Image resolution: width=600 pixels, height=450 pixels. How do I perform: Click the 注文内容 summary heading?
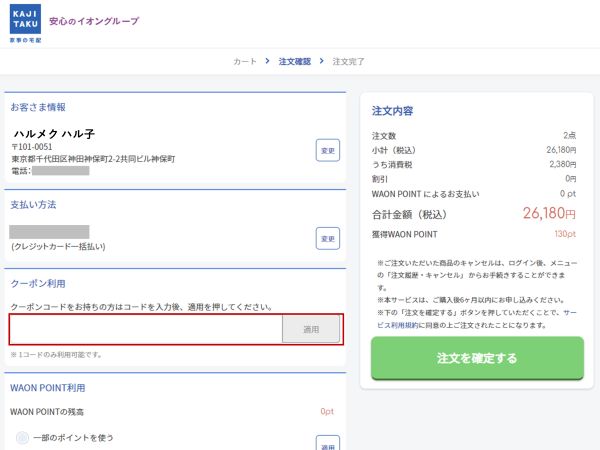392,110
